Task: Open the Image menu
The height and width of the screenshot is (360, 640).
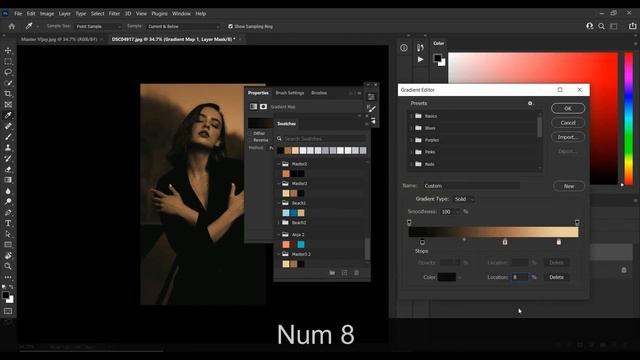Action: pyautogui.click(x=47, y=13)
